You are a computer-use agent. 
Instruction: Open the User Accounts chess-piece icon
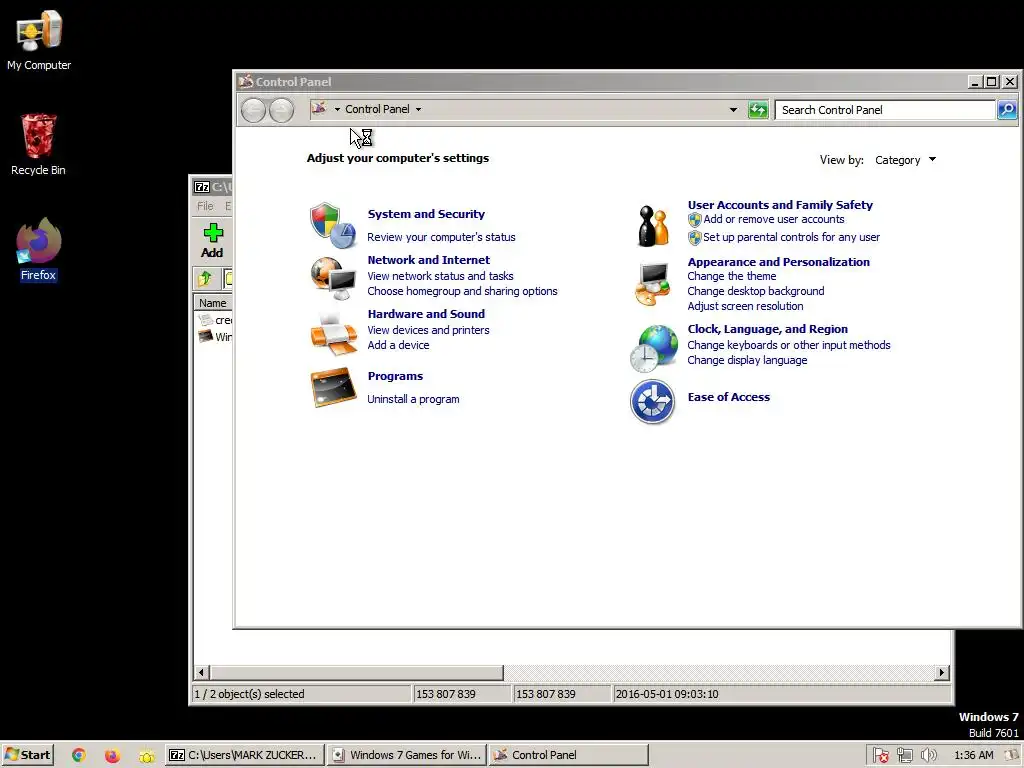click(653, 225)
